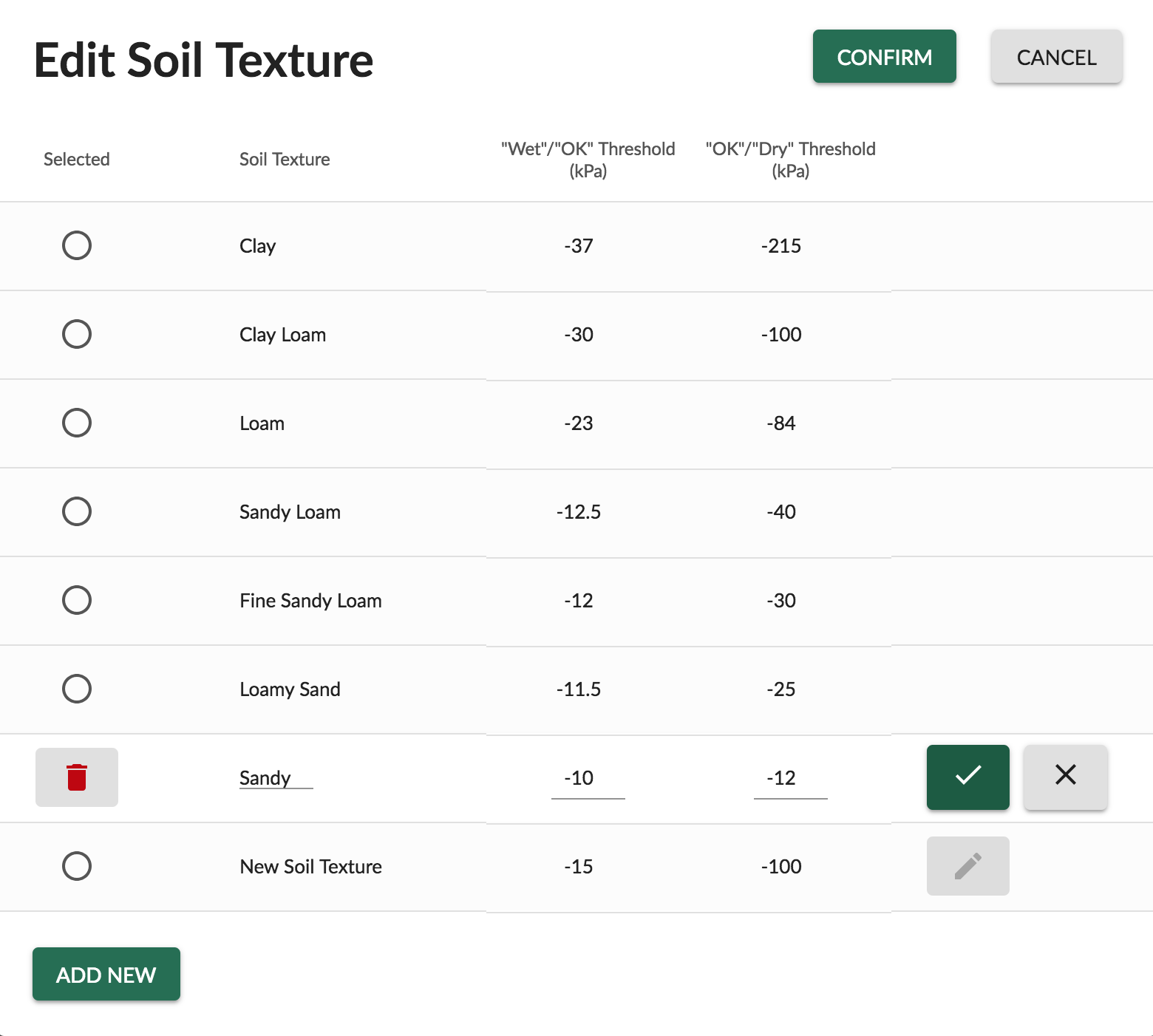Choose the Clay Loam soil texture
Screen dimensions: 1153x1036
[x=77, y=334]
